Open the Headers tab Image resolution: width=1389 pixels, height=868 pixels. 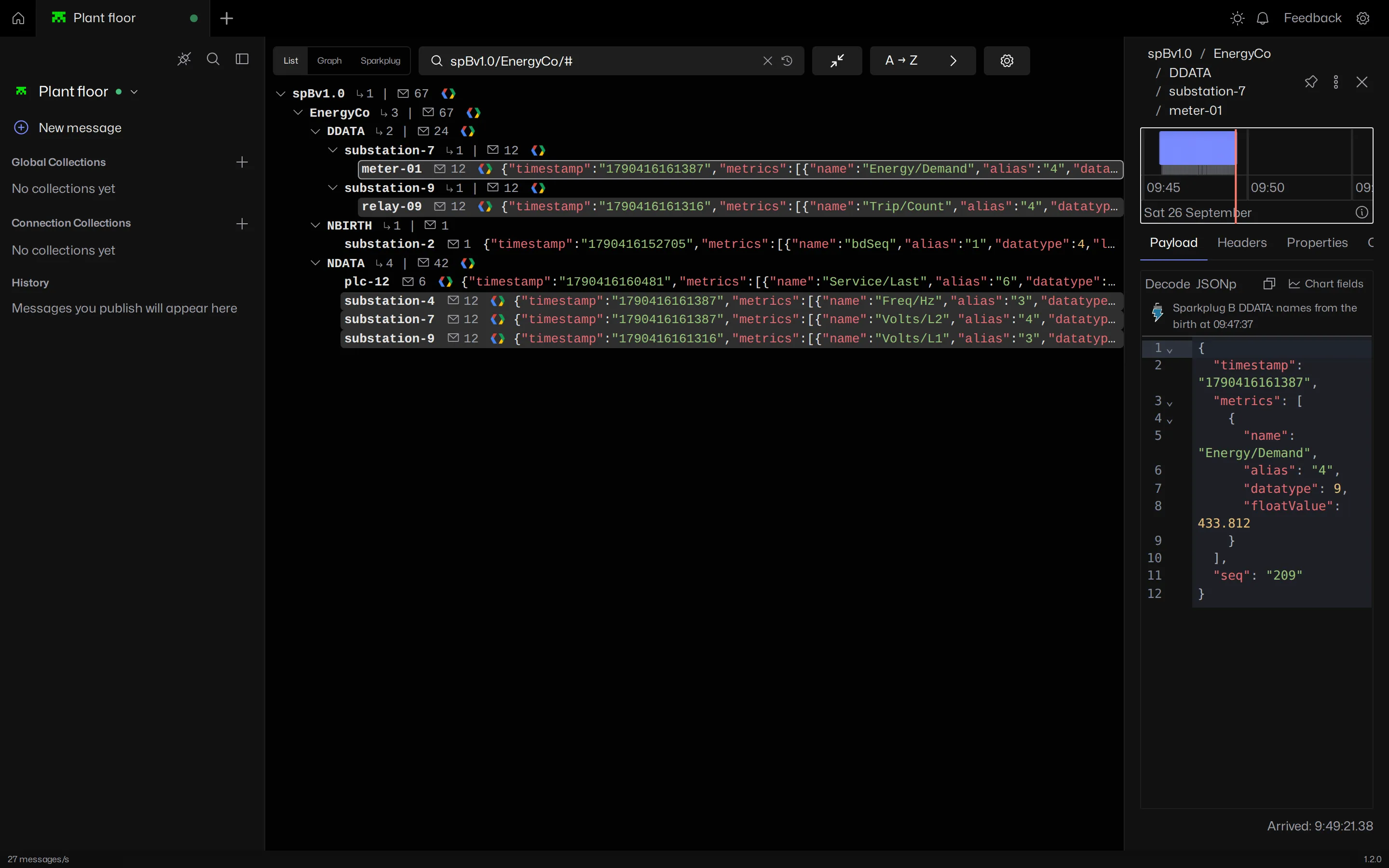click(1242, 243)
